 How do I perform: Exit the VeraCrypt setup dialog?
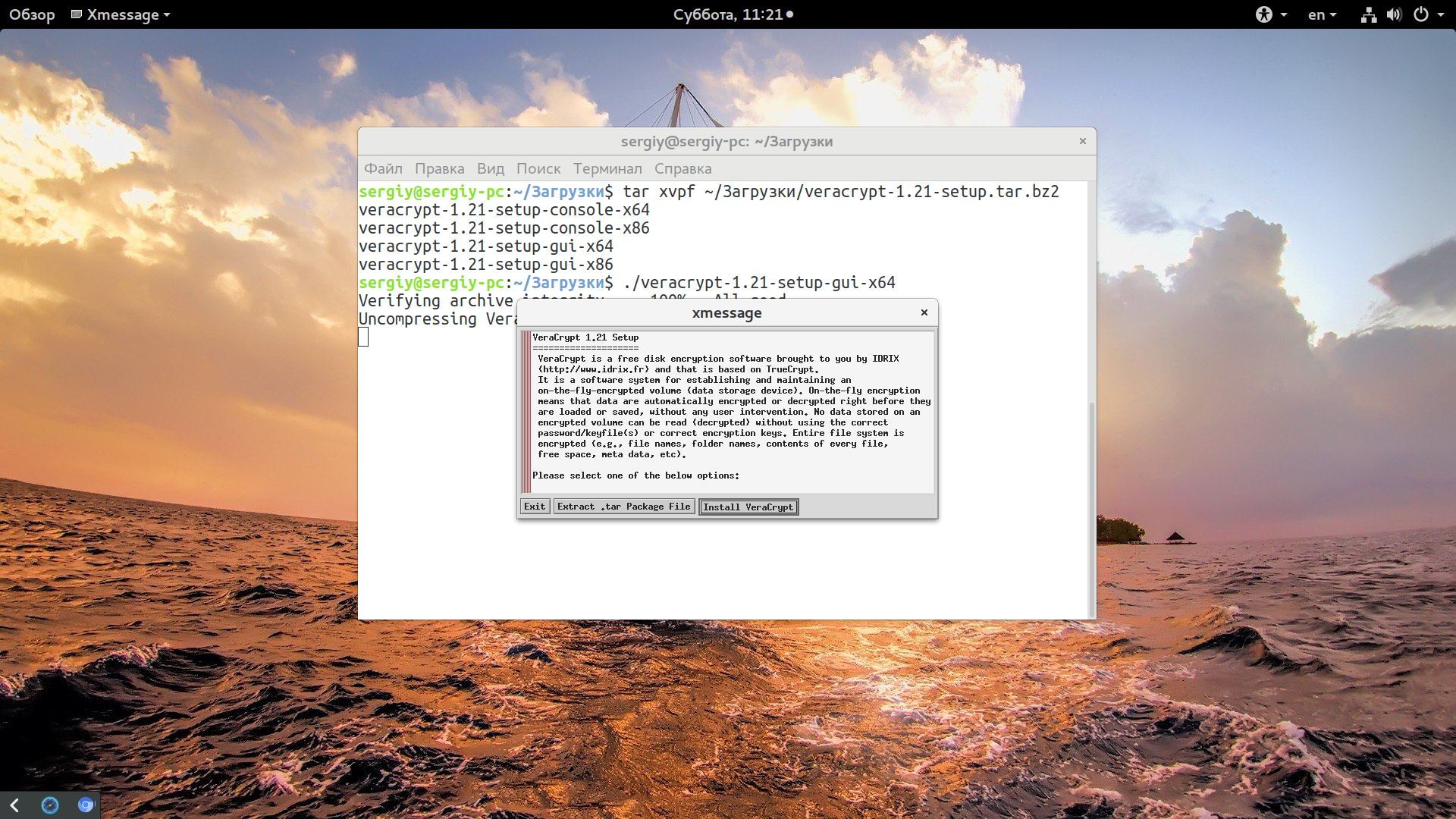click(535, 507)
